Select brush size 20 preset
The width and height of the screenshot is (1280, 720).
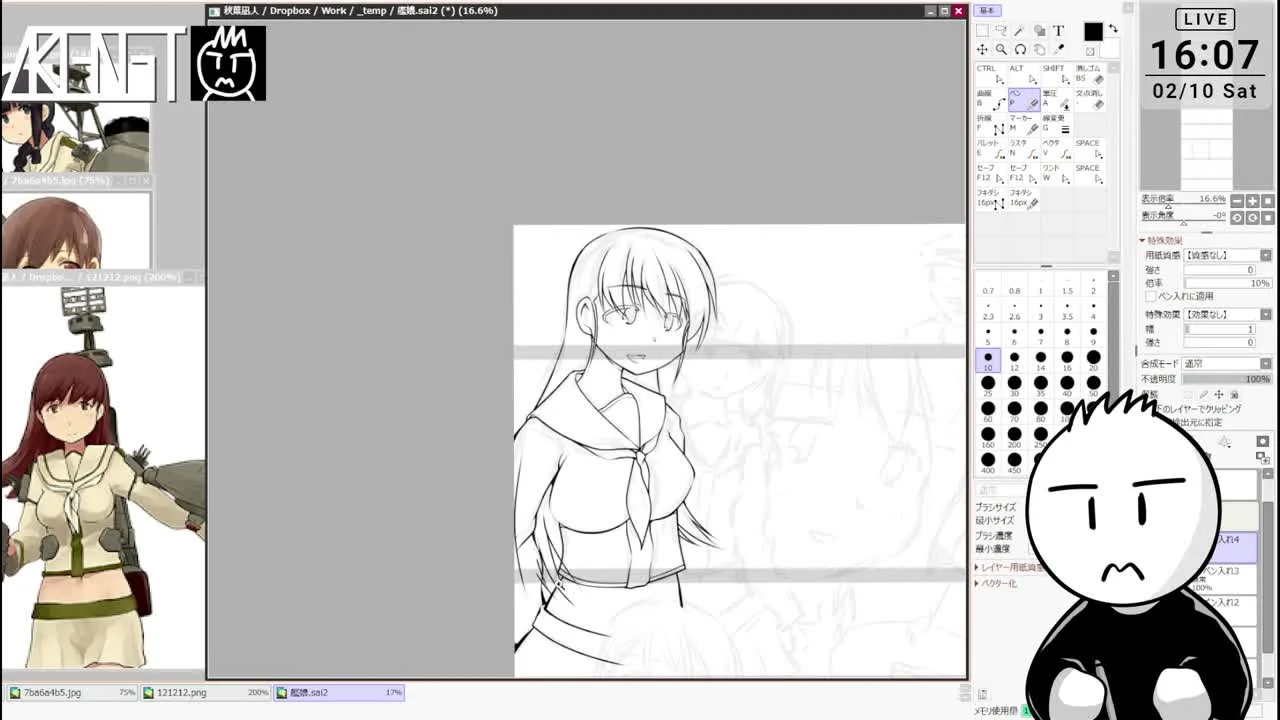(x=1093, y=358)
